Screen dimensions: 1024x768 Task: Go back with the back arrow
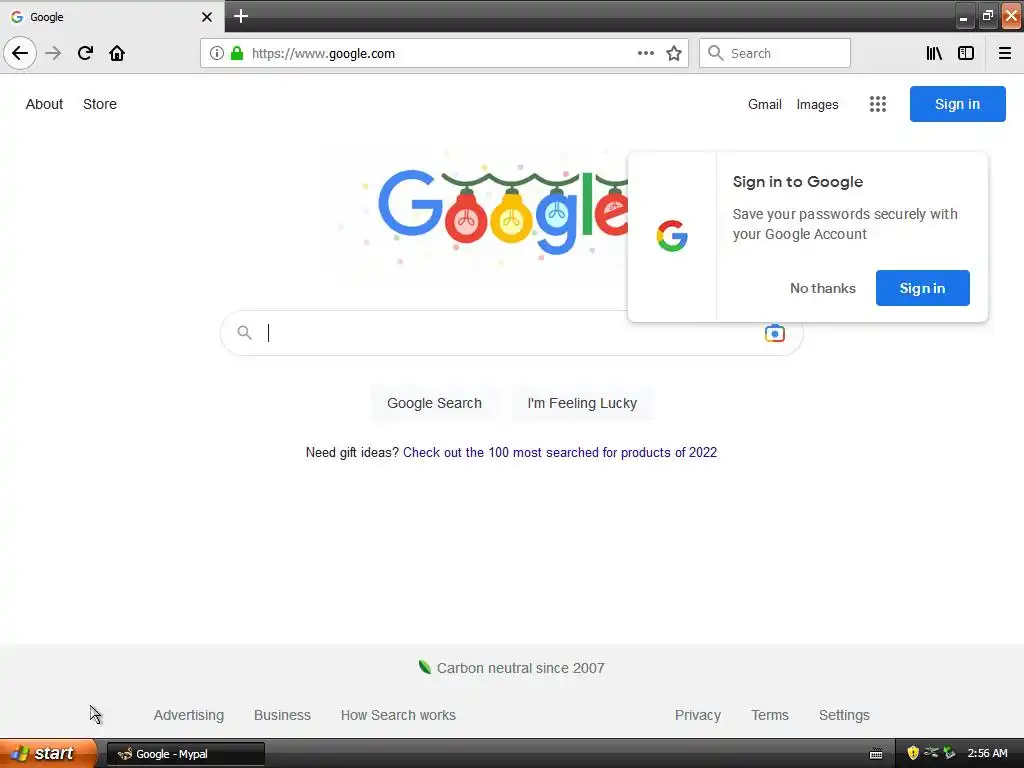(20, 53)
